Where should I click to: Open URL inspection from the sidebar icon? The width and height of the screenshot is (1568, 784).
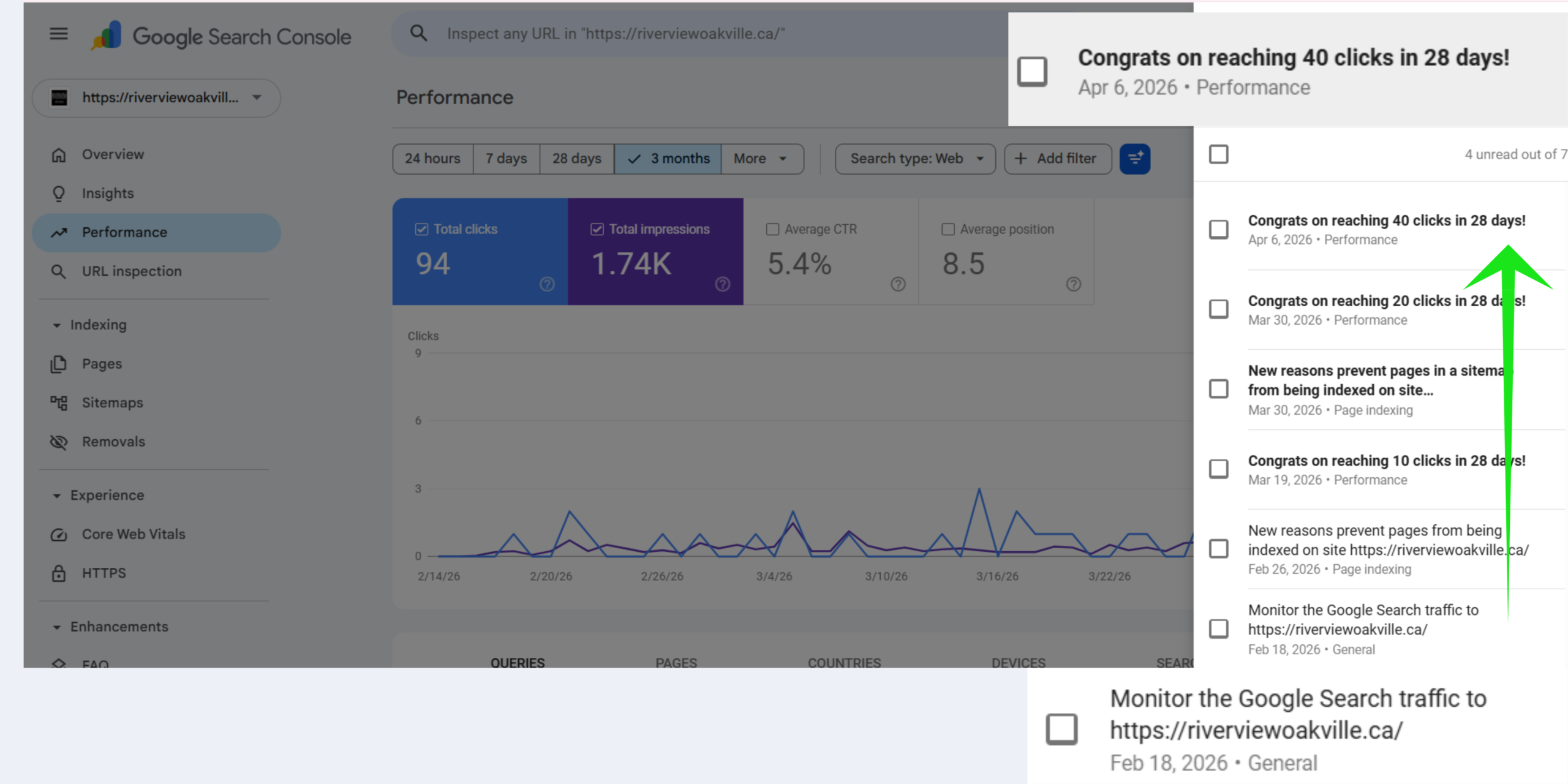(59, 271)
